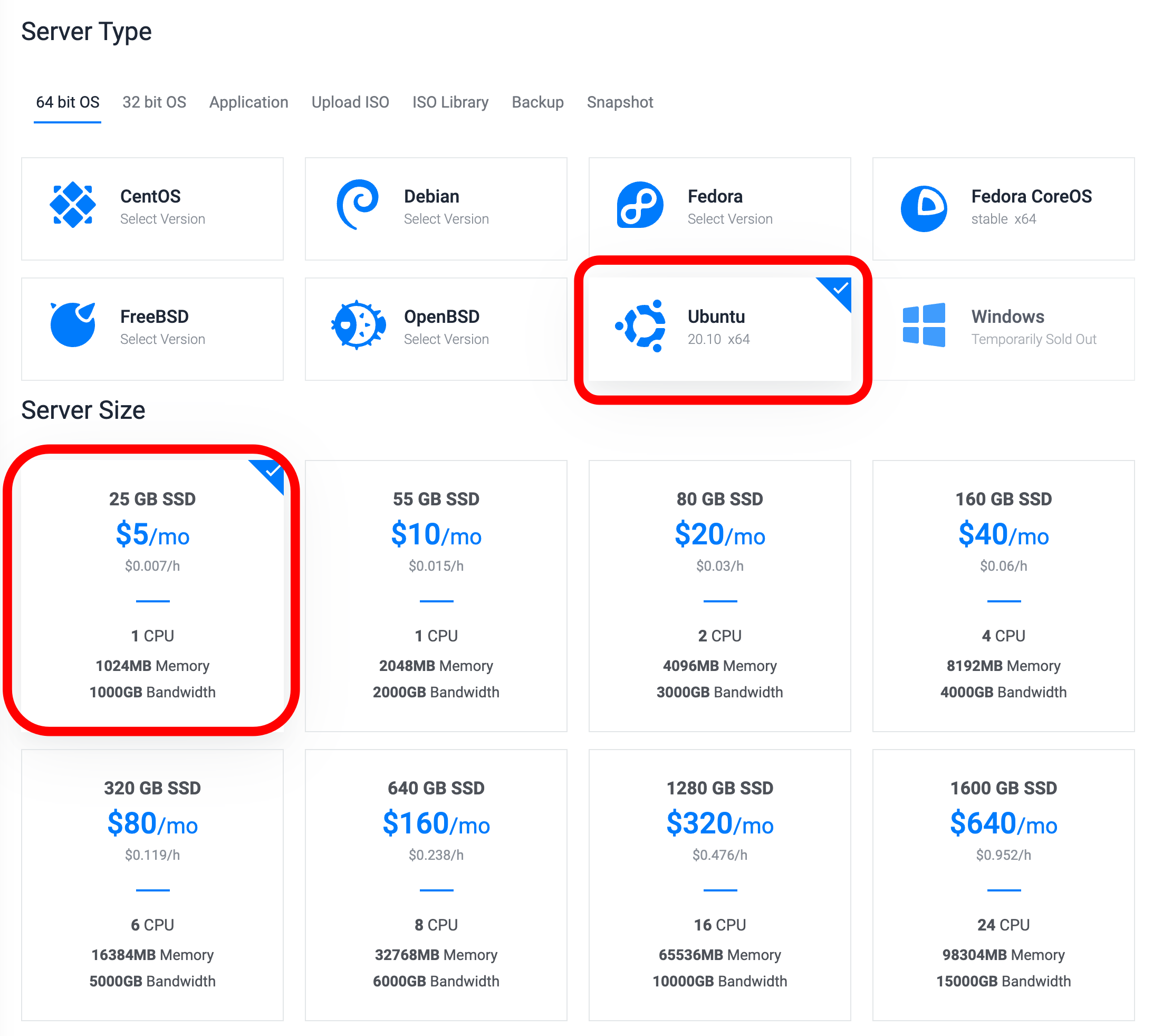Open the ISO Library tab

[450, 102]
